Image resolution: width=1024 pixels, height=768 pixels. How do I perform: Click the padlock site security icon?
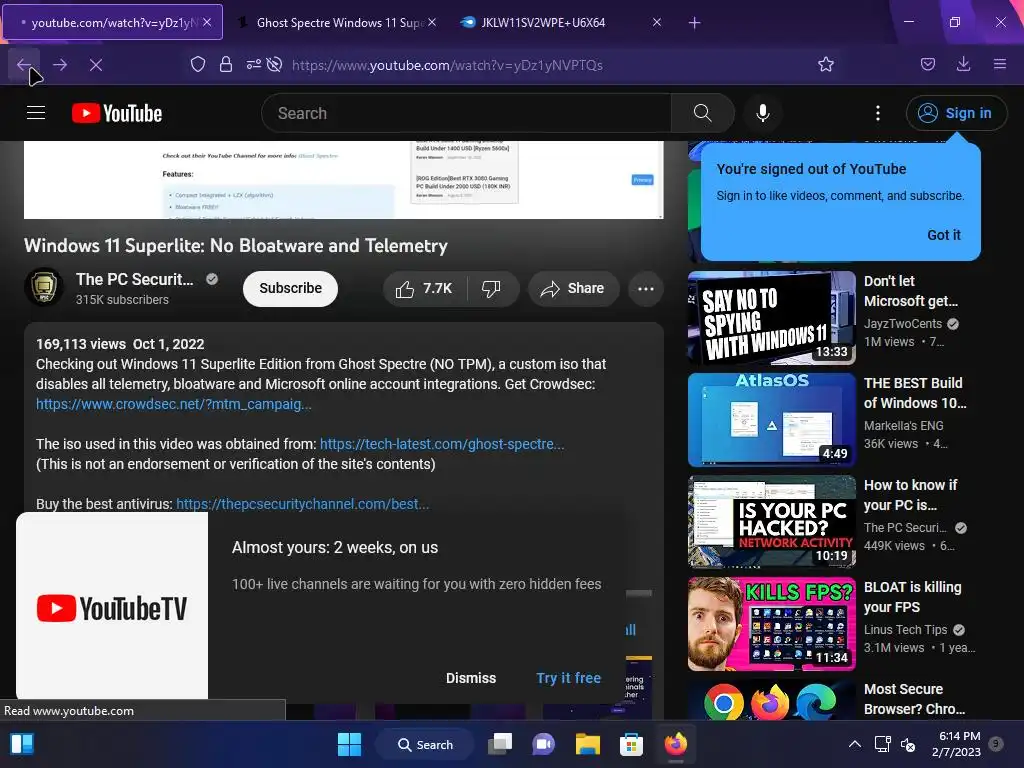[x=226, y=64]
